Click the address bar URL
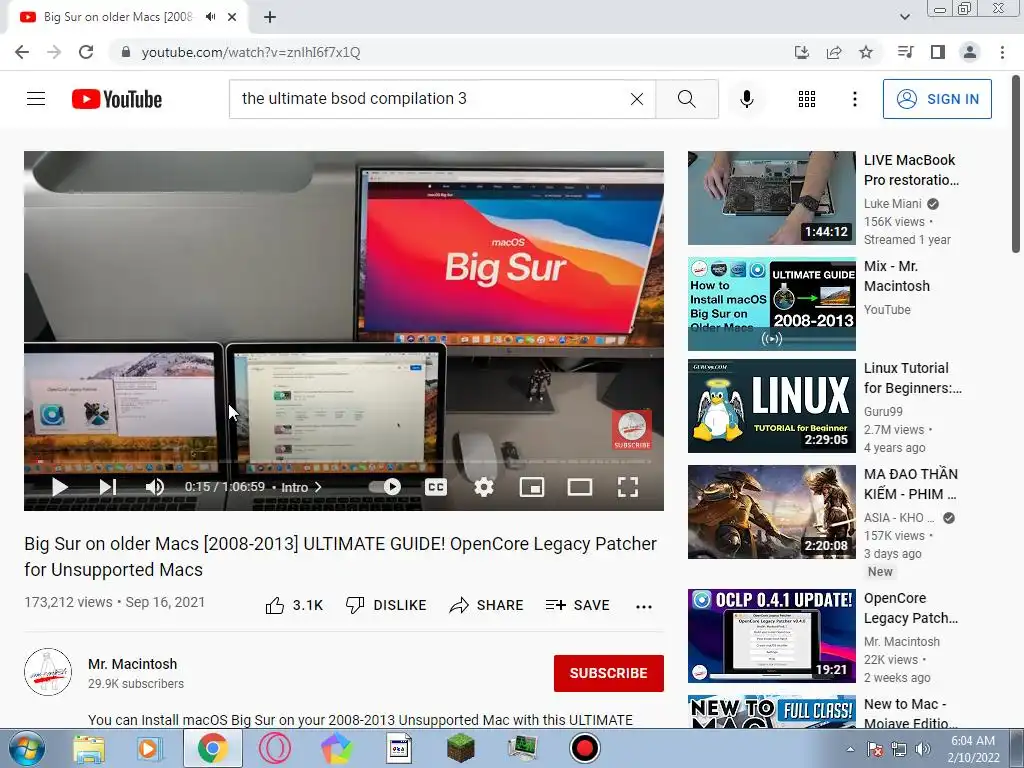This screenshot has width=1024, height=768. click(251, 52)
